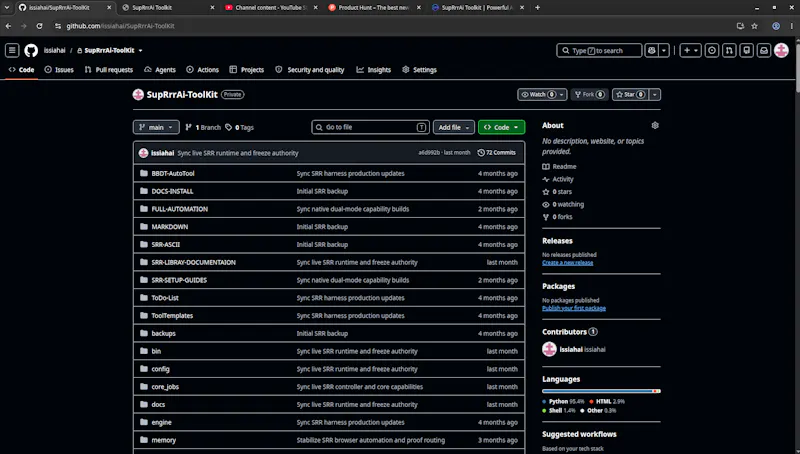View the 0 Tags link
800x454 pixels.
point(240,128)
